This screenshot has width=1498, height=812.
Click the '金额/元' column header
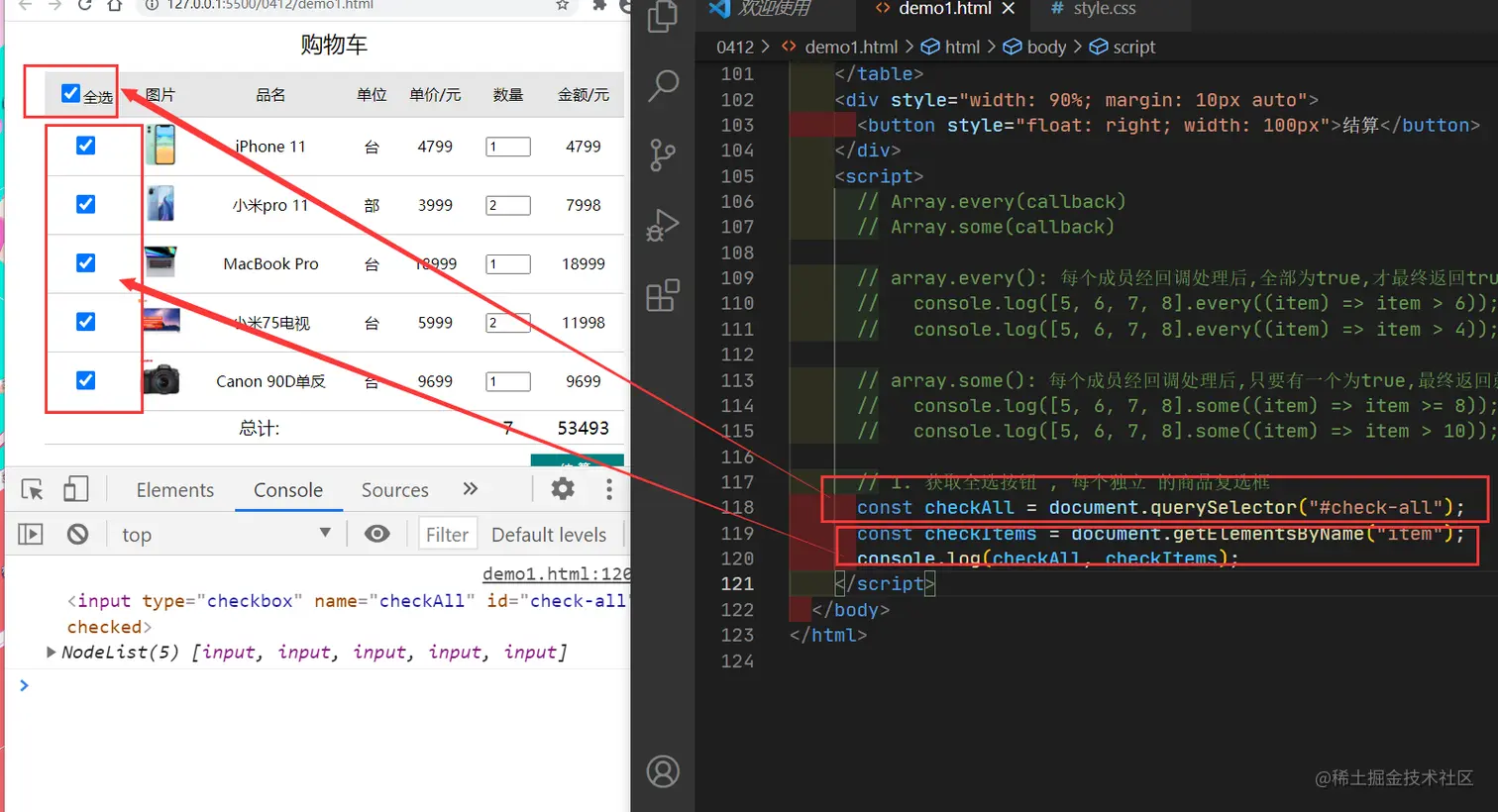(584, 94)
